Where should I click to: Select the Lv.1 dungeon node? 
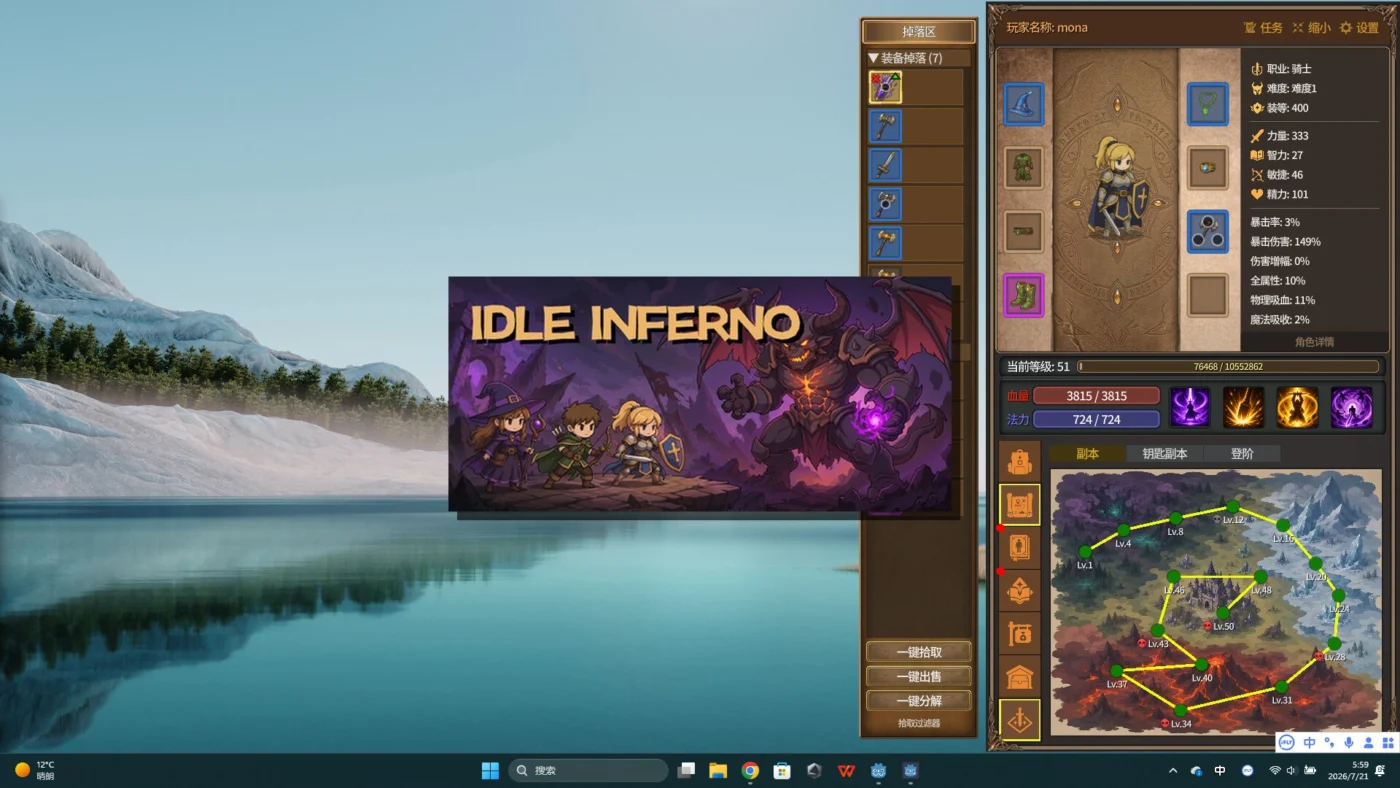point(1085,552)
